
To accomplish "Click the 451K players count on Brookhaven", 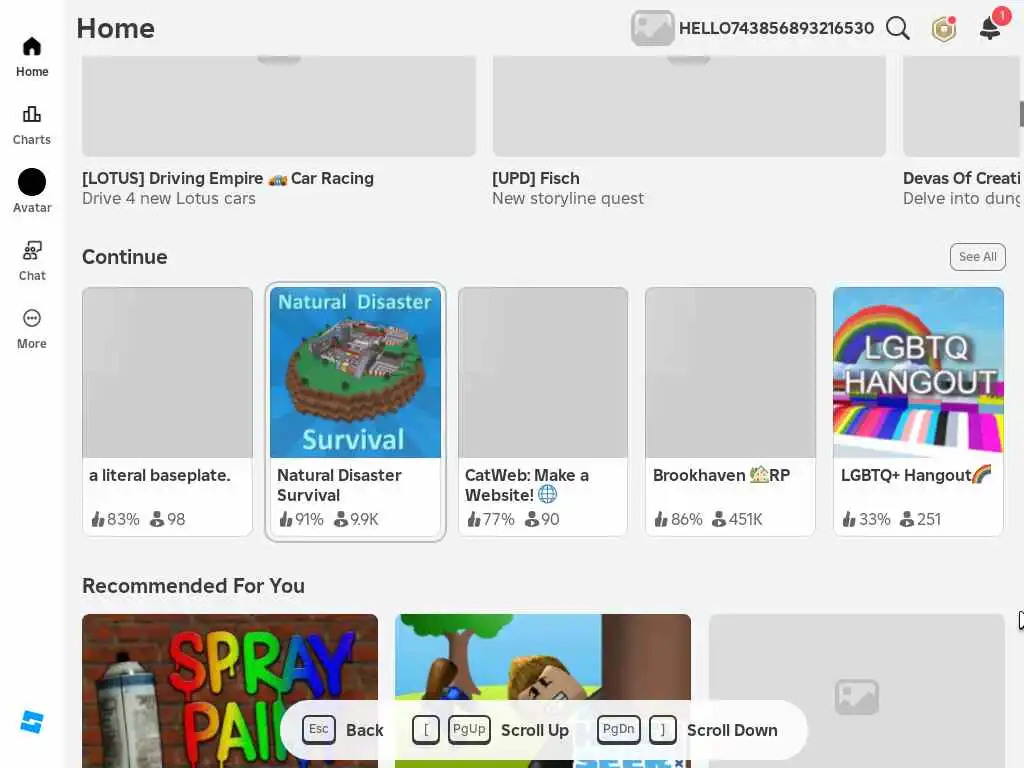I will 737,519.
